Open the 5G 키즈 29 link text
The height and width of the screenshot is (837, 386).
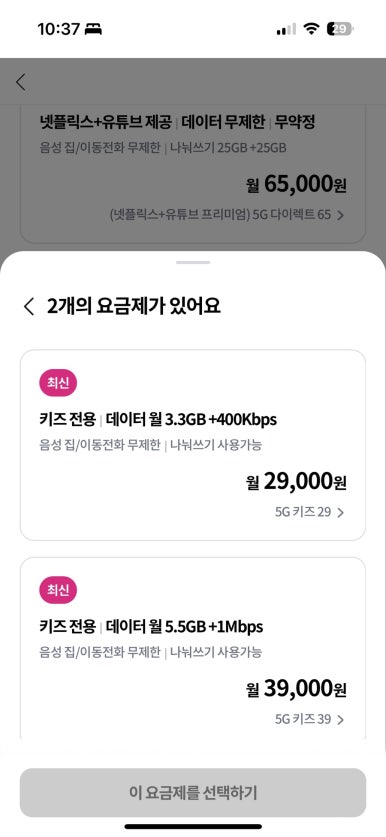[x=303, y=512]
